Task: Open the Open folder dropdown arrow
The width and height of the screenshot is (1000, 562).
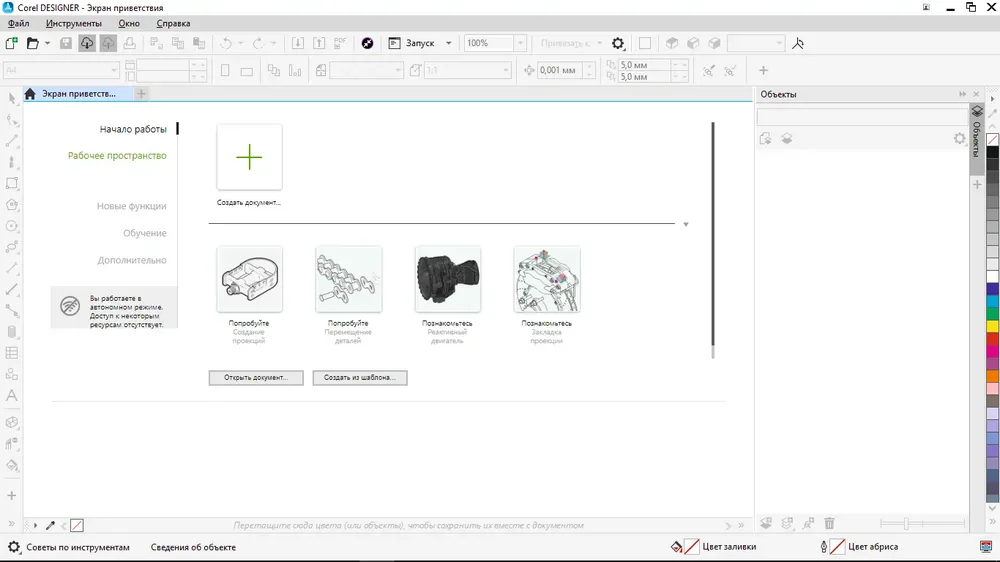Action: point(47,43)
